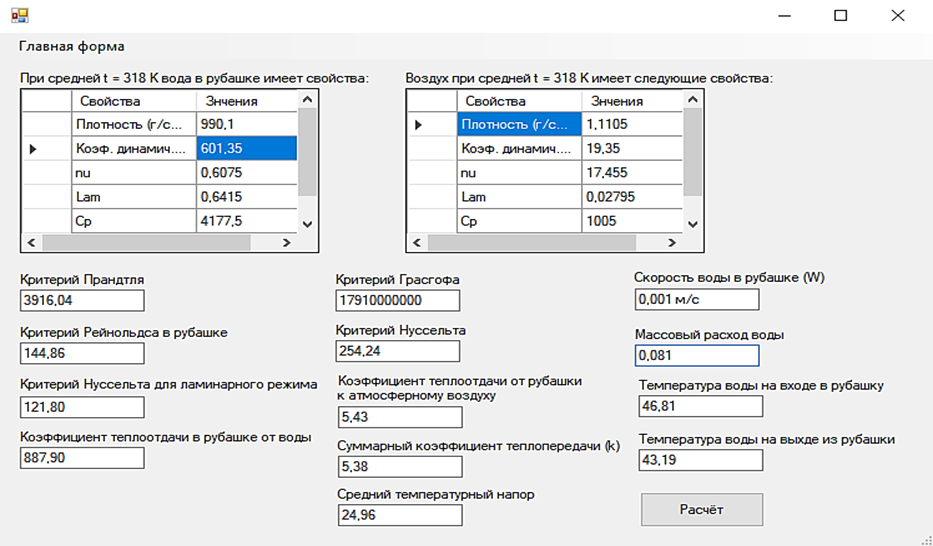933x546 pixels.
Task: Focus the Скорость воды в рубашке field
Action: (696, 300)
